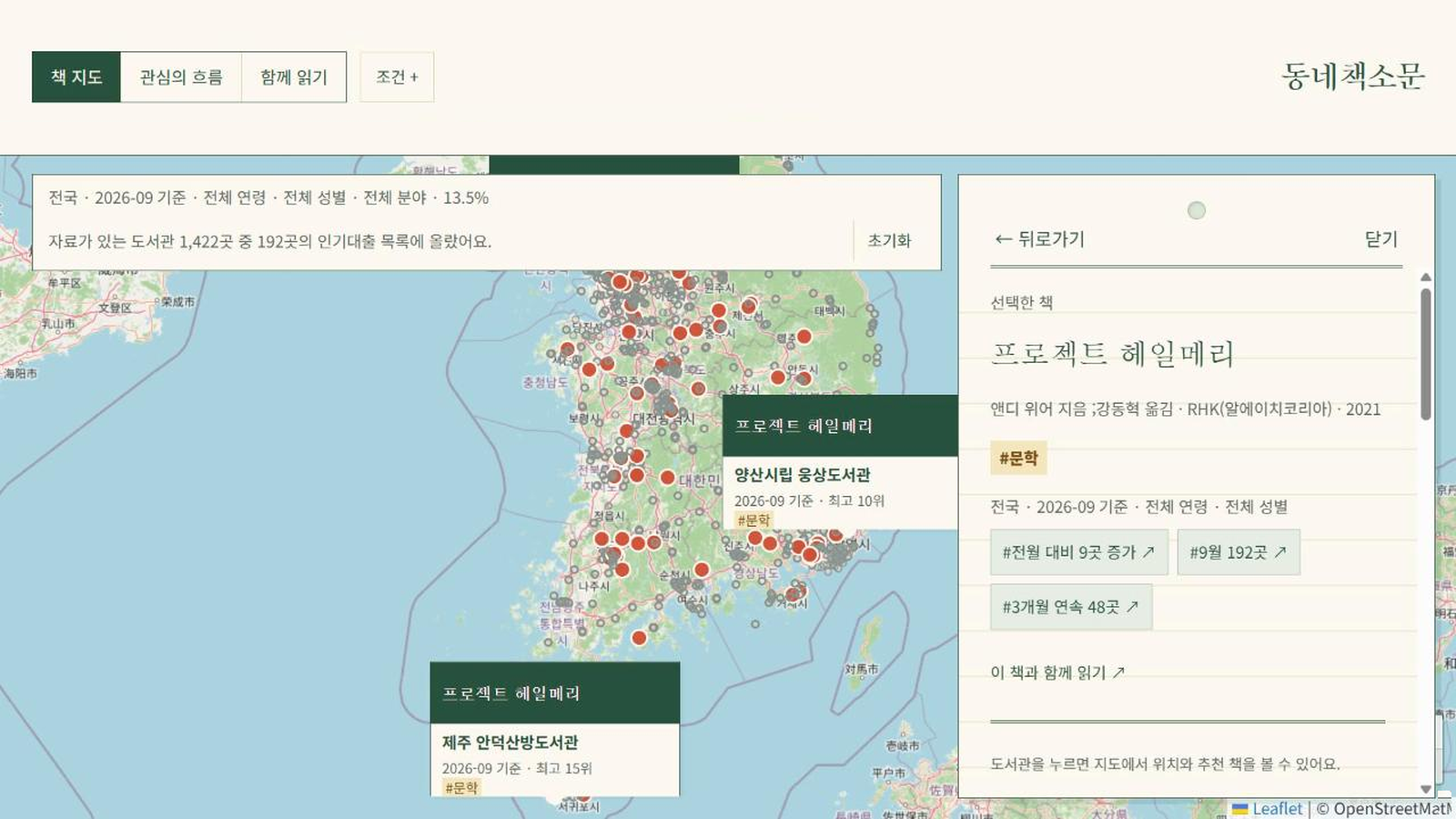Click the scrollbar down arrow in the detail panel
Image resolution: width=1456 pixels, height=819 pixels.
coord(1426,789)
